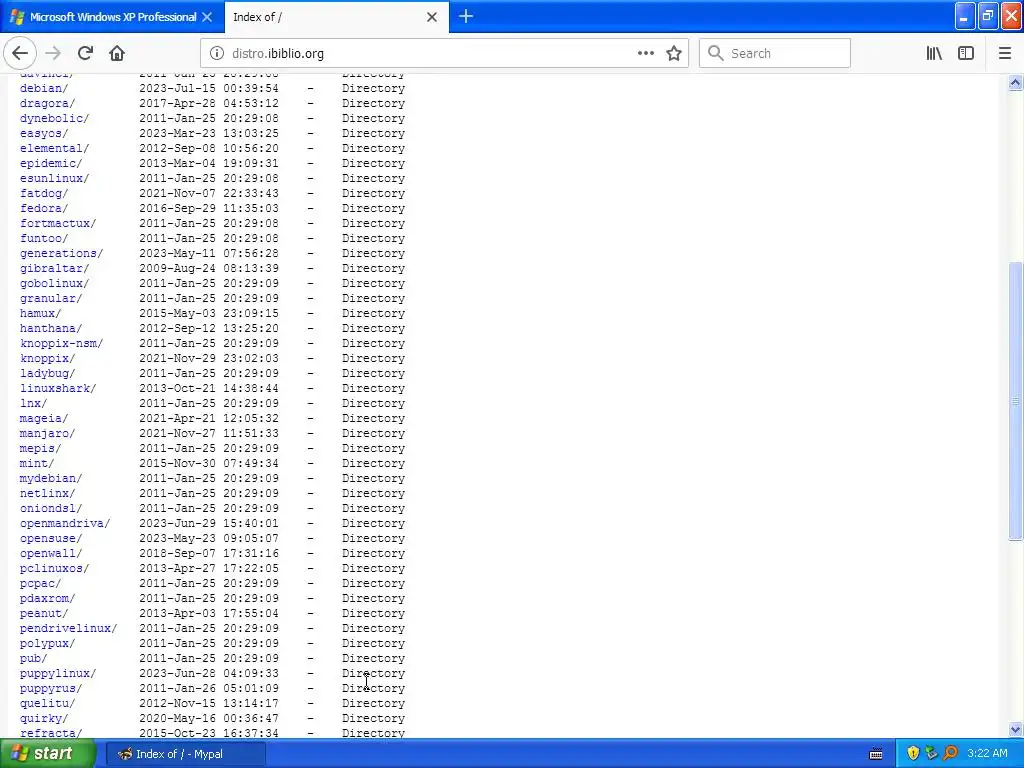
Task: Open a new tab with plus button
Action: point(466,17)
